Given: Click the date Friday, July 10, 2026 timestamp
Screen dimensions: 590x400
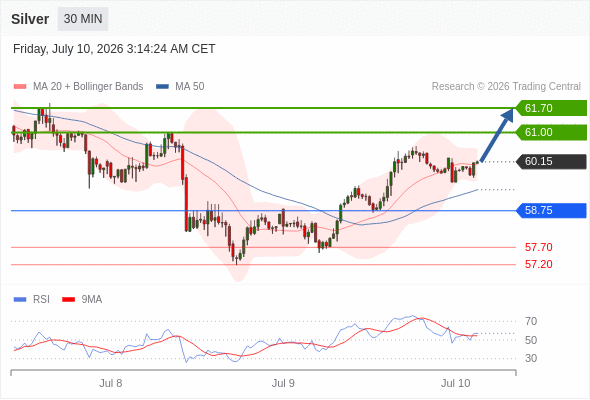Looking at the screenshot, I should (114, 49).
